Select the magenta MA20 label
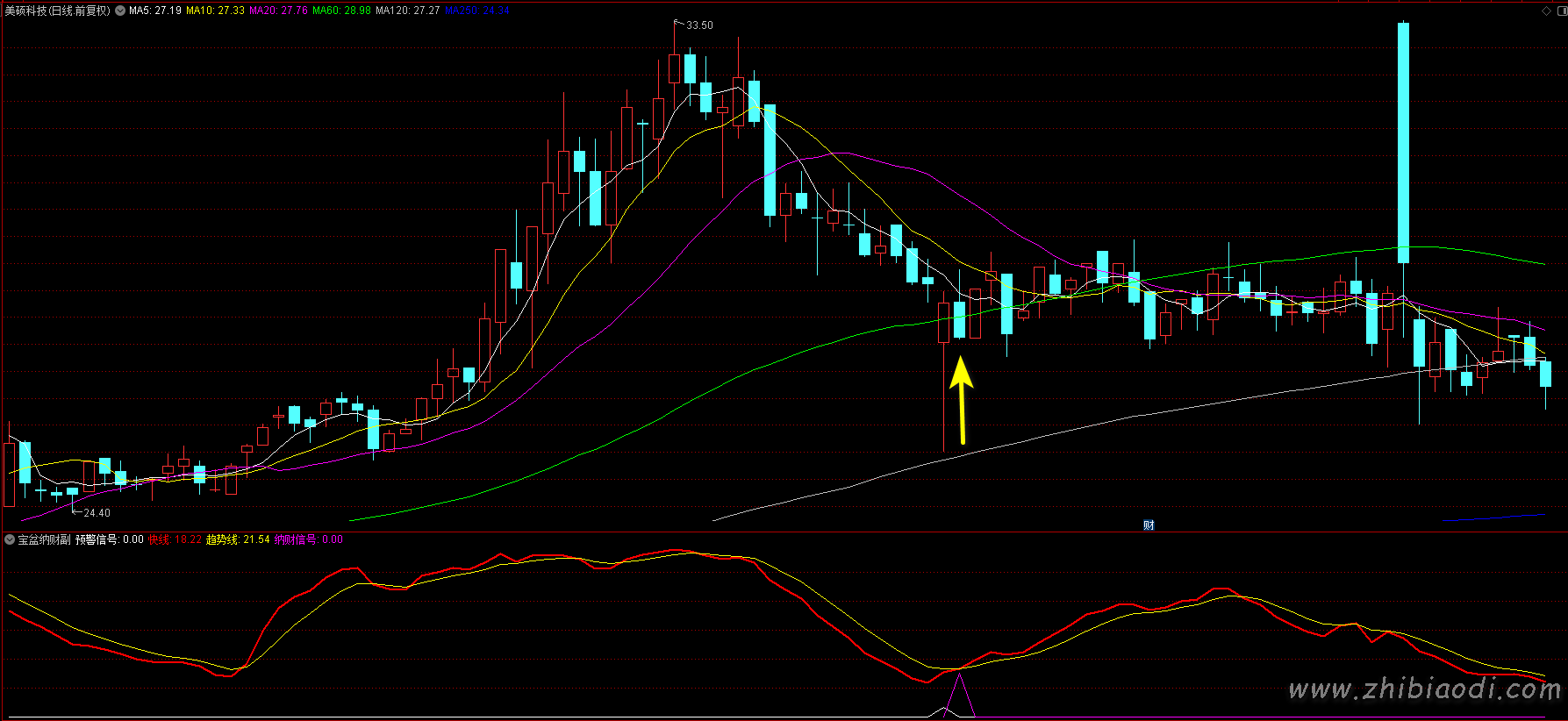This screenshot has width=1568, height=721. 278,11
